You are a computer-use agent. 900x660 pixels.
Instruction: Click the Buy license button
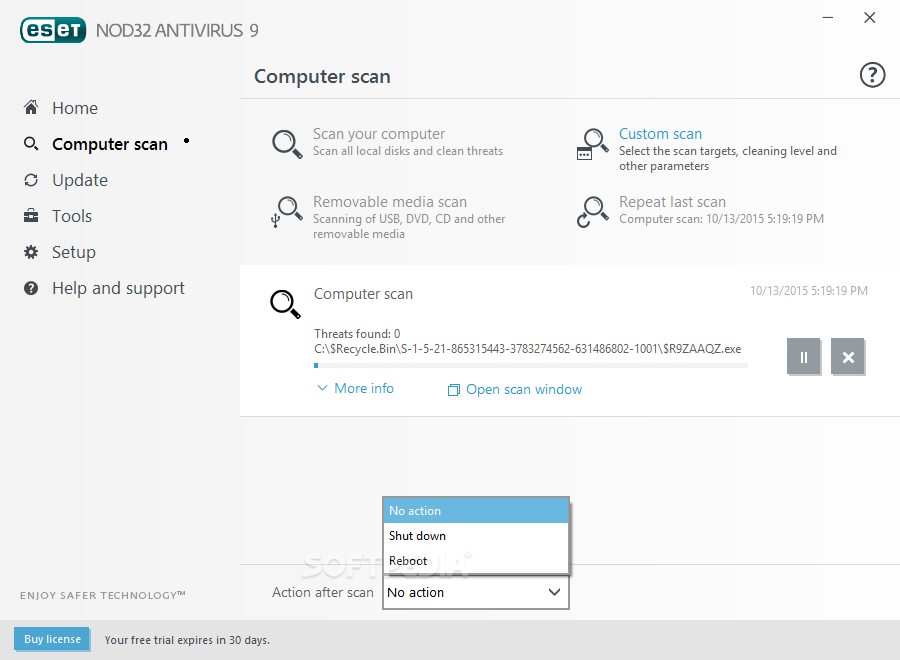(x=52, y=639)
